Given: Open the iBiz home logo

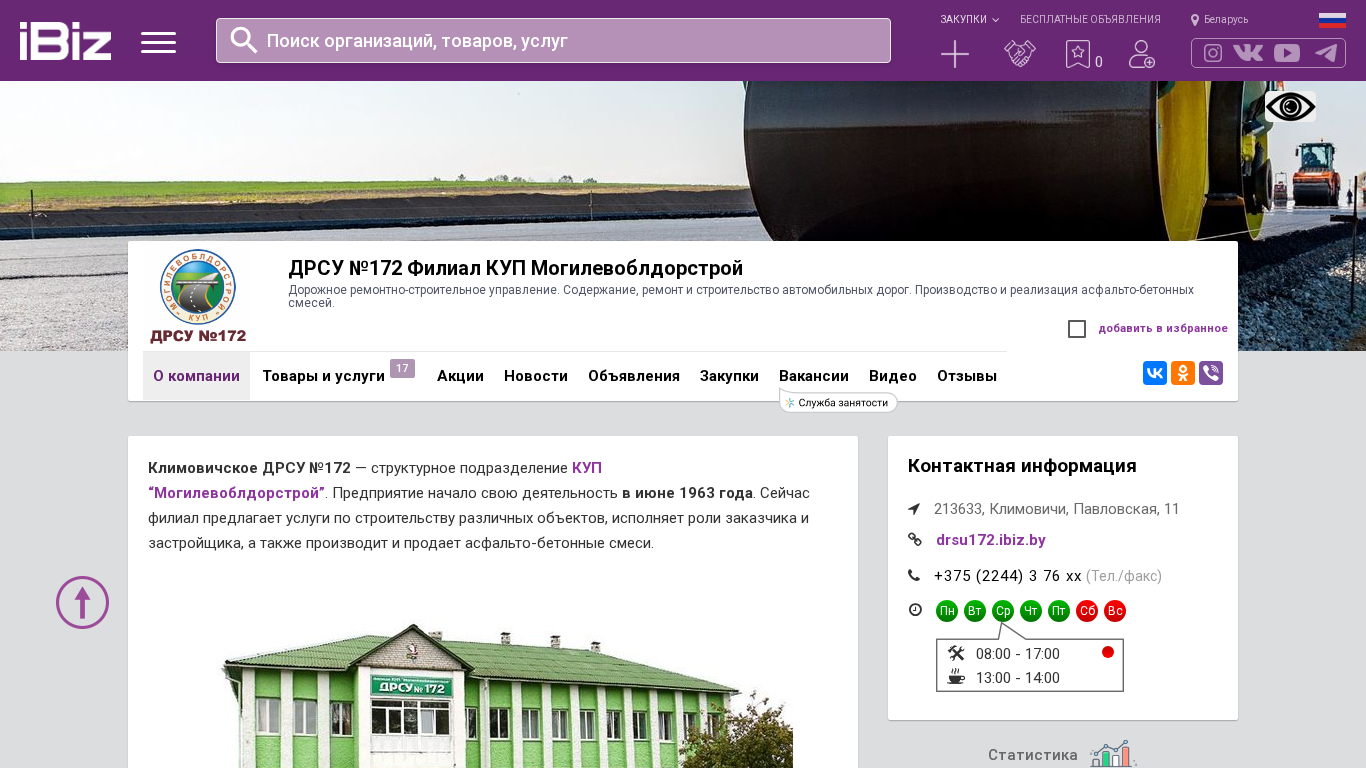Looking at the screenshot, I should (x=65, y=41).
